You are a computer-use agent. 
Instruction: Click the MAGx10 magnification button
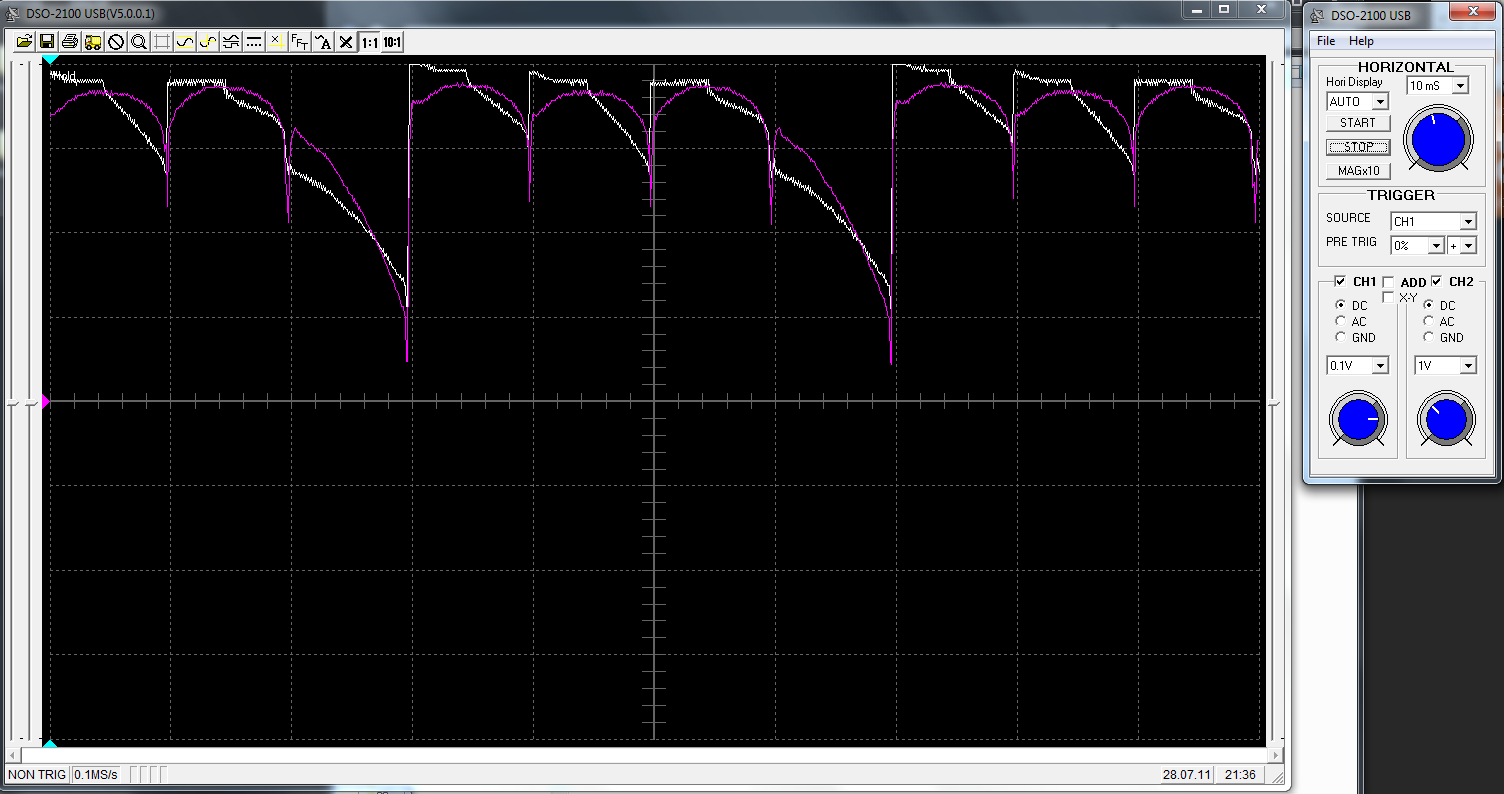(1358, 171)
